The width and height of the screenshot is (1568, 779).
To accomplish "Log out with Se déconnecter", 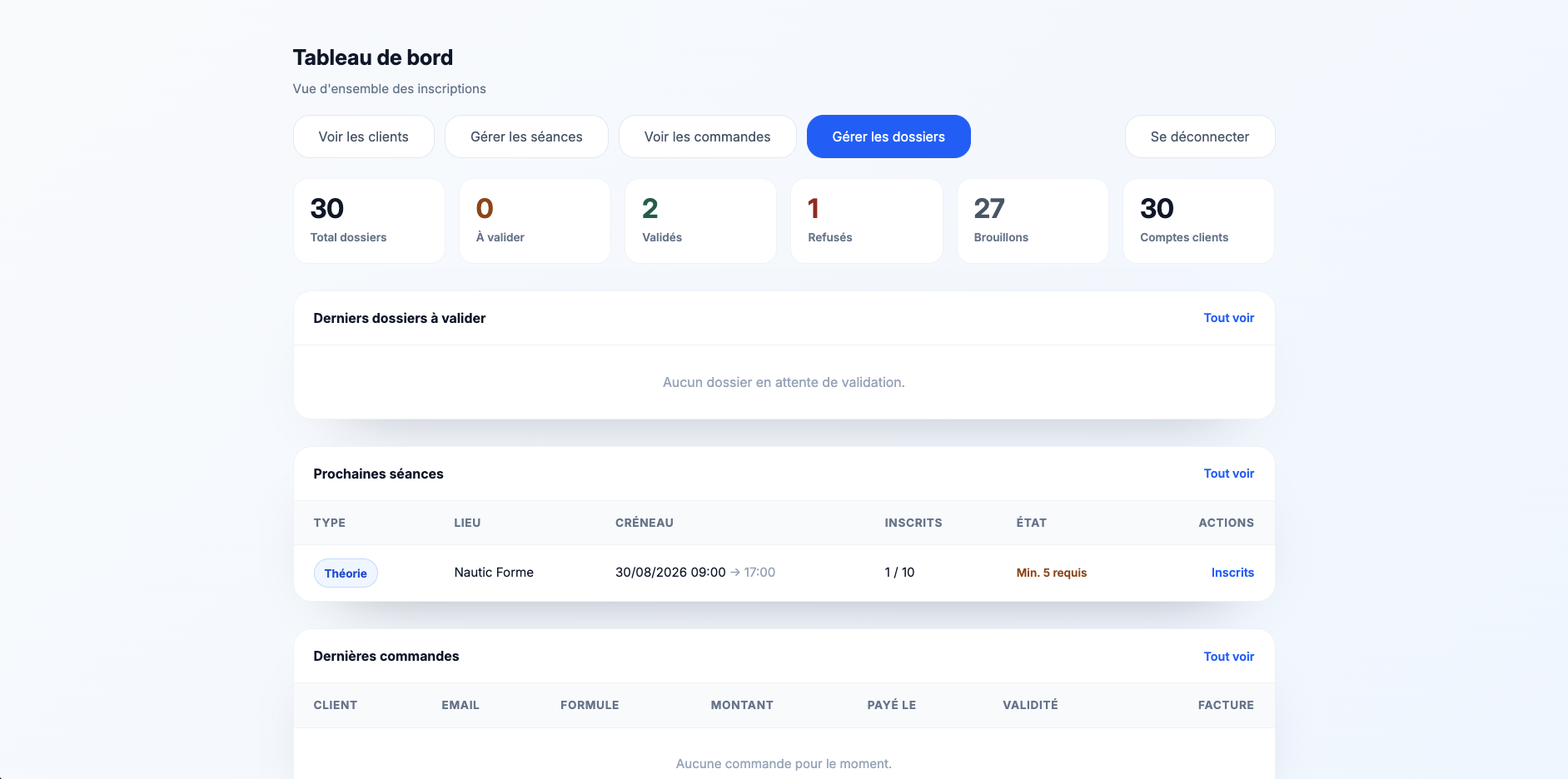I will click(1200, 136).
